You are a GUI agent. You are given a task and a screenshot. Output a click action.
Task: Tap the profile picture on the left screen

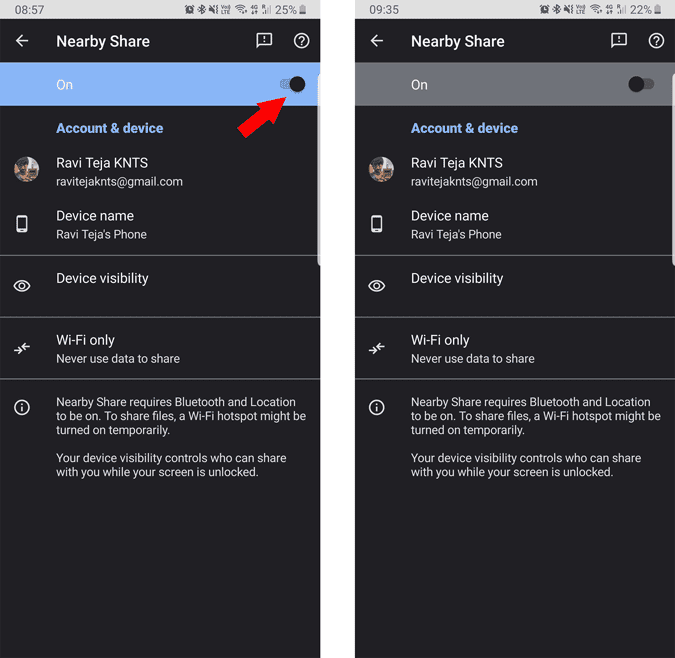(x=27, y=169)
